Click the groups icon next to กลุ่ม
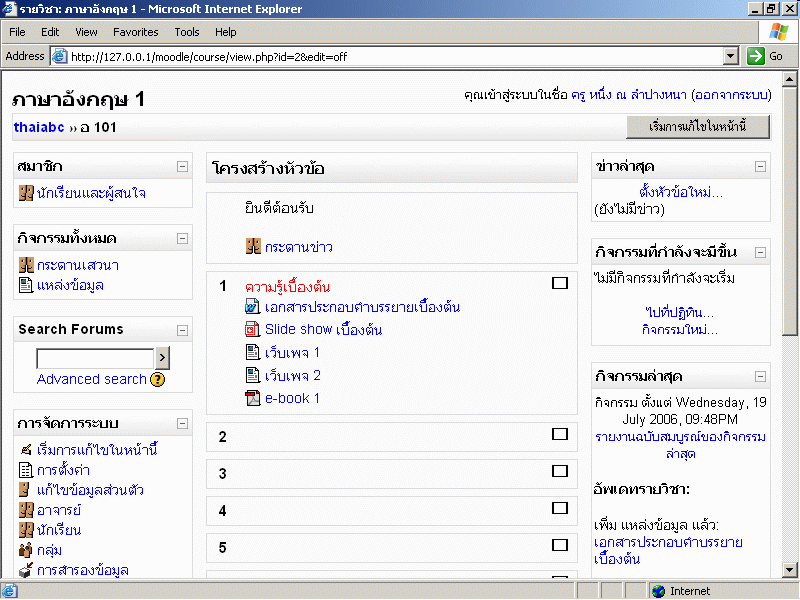This screenshot has height=600, width=800. [26, 550]
